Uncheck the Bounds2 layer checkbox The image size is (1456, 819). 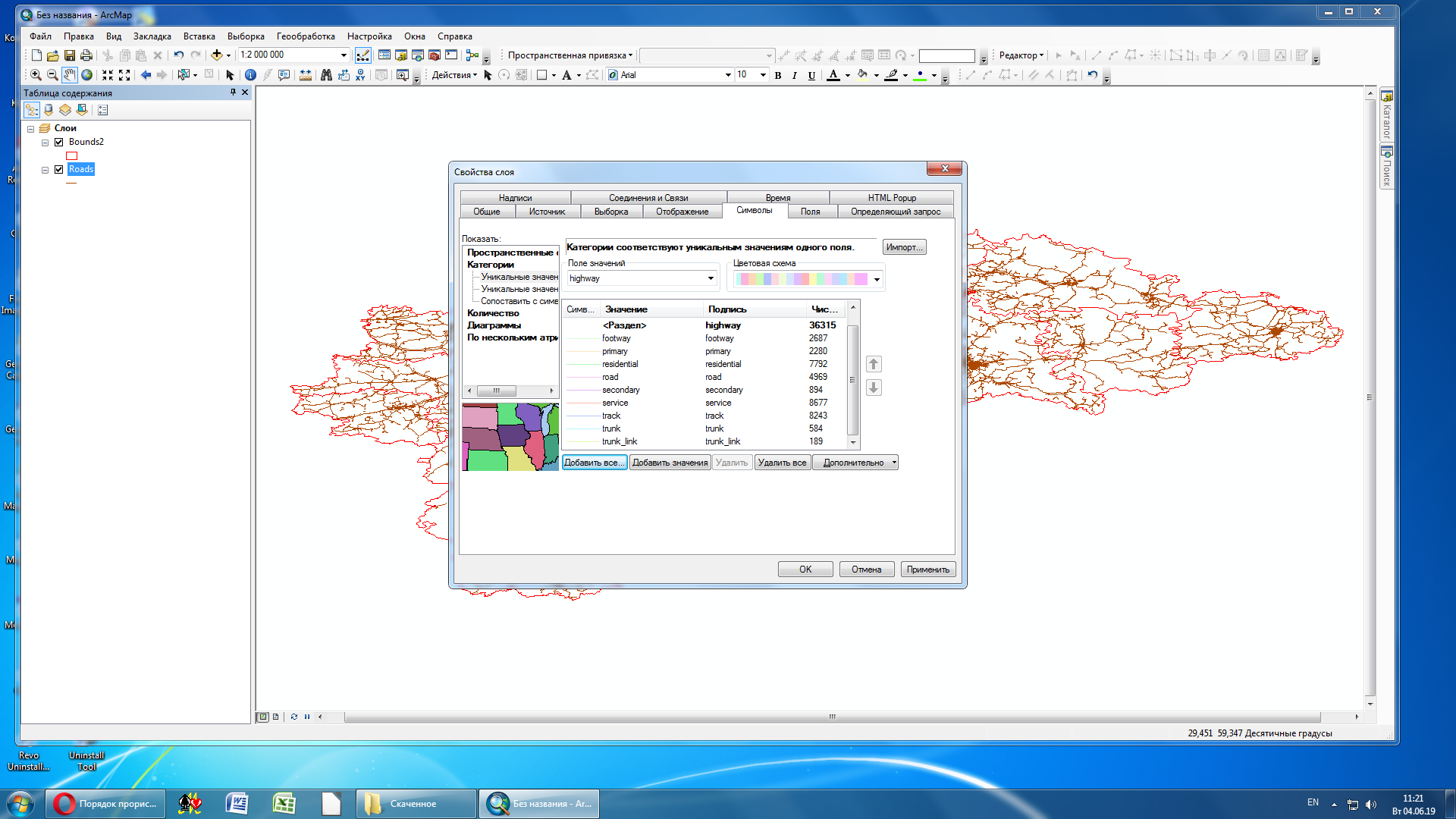click(x=58, y=142)
